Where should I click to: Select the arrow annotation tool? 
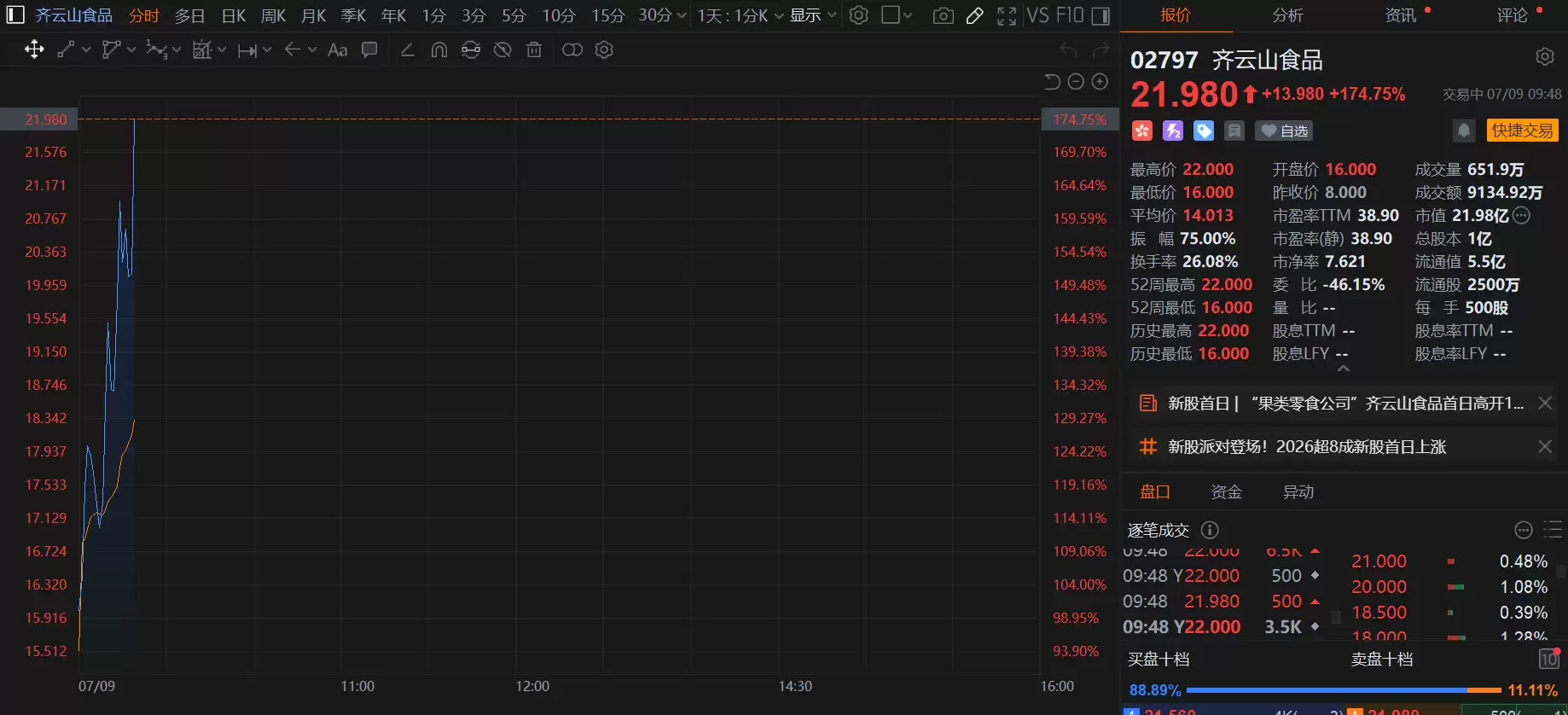(293, 49)
